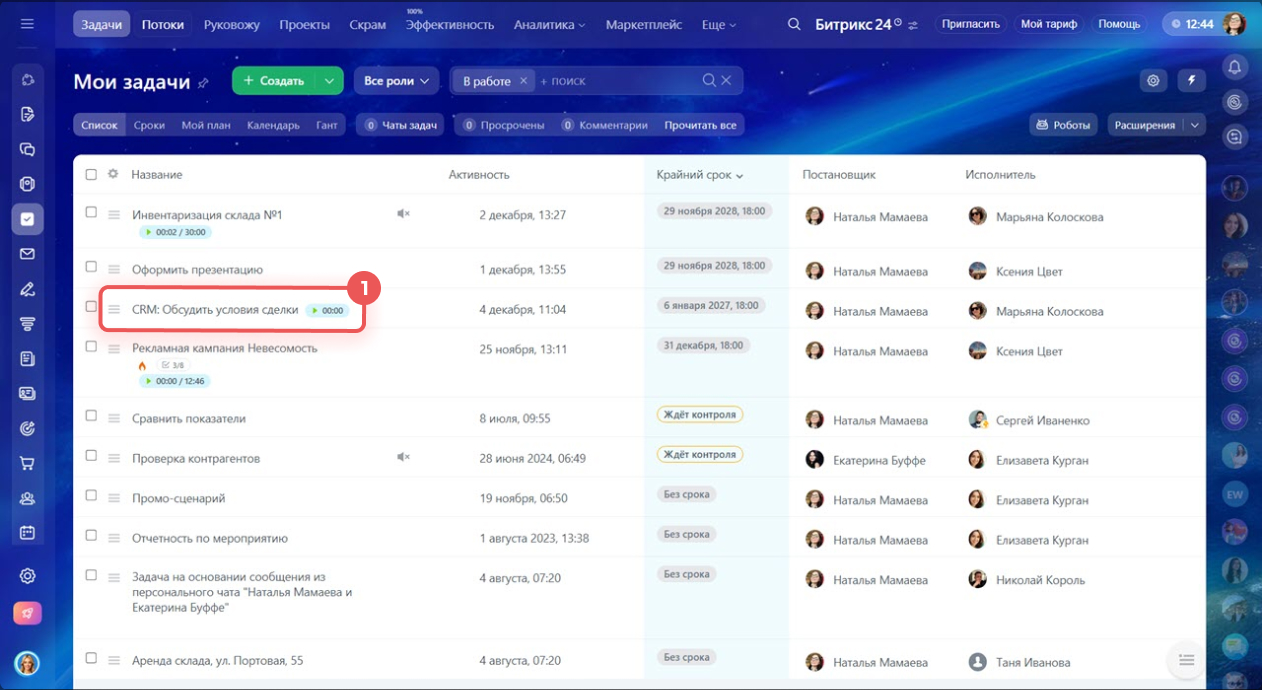This screenshot has width=1262, height=690.
Task: Click the Роботы button
Action: coord(1063,125)
